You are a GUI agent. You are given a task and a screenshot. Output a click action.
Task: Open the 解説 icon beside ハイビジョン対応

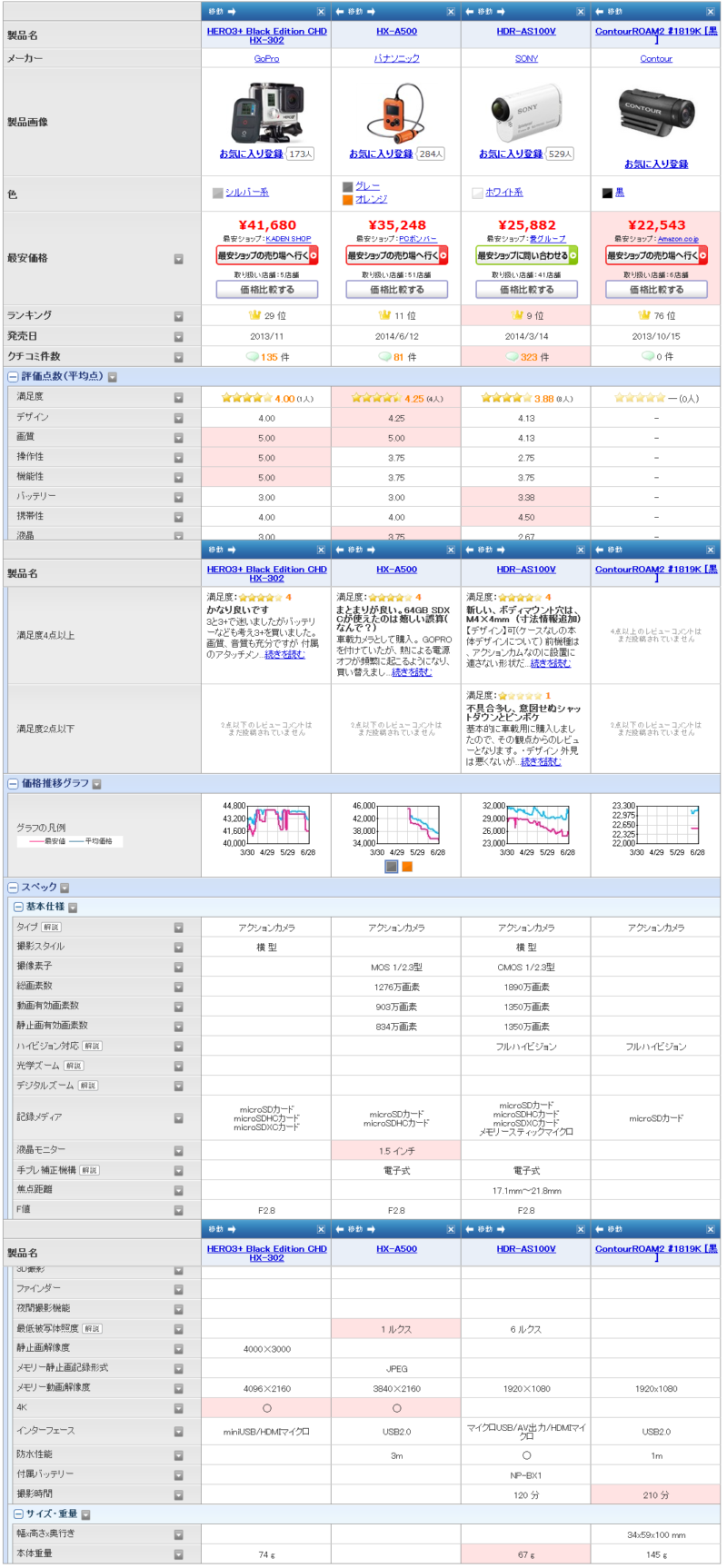(x=93, y=1046)
